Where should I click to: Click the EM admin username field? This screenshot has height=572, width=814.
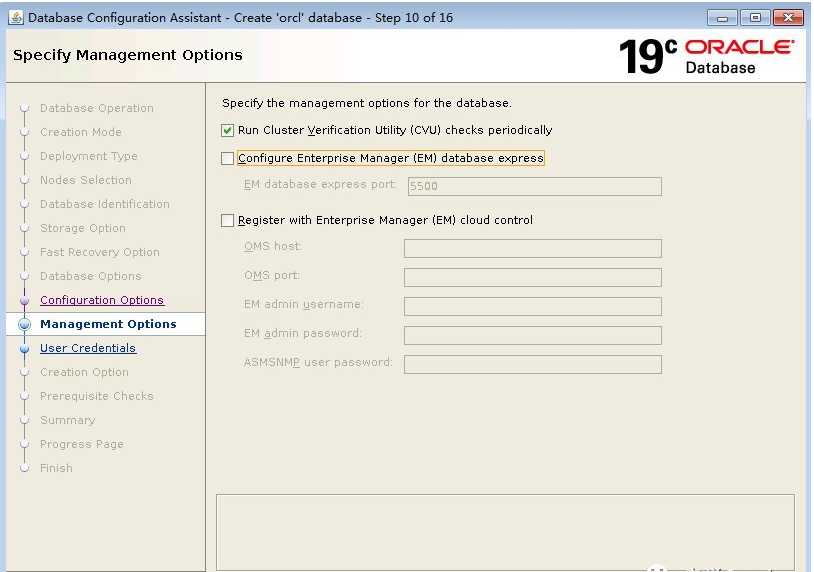pyautogui.click(x=533, y=307)
